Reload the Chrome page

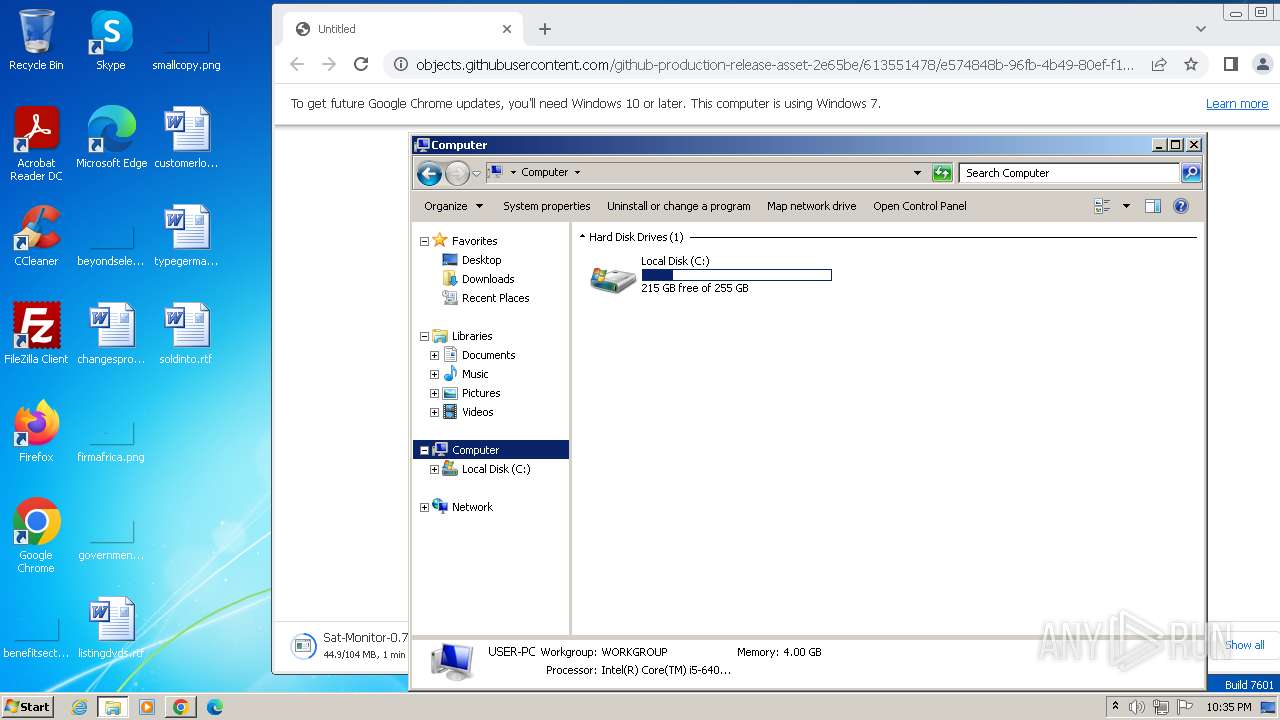point(361,64)
